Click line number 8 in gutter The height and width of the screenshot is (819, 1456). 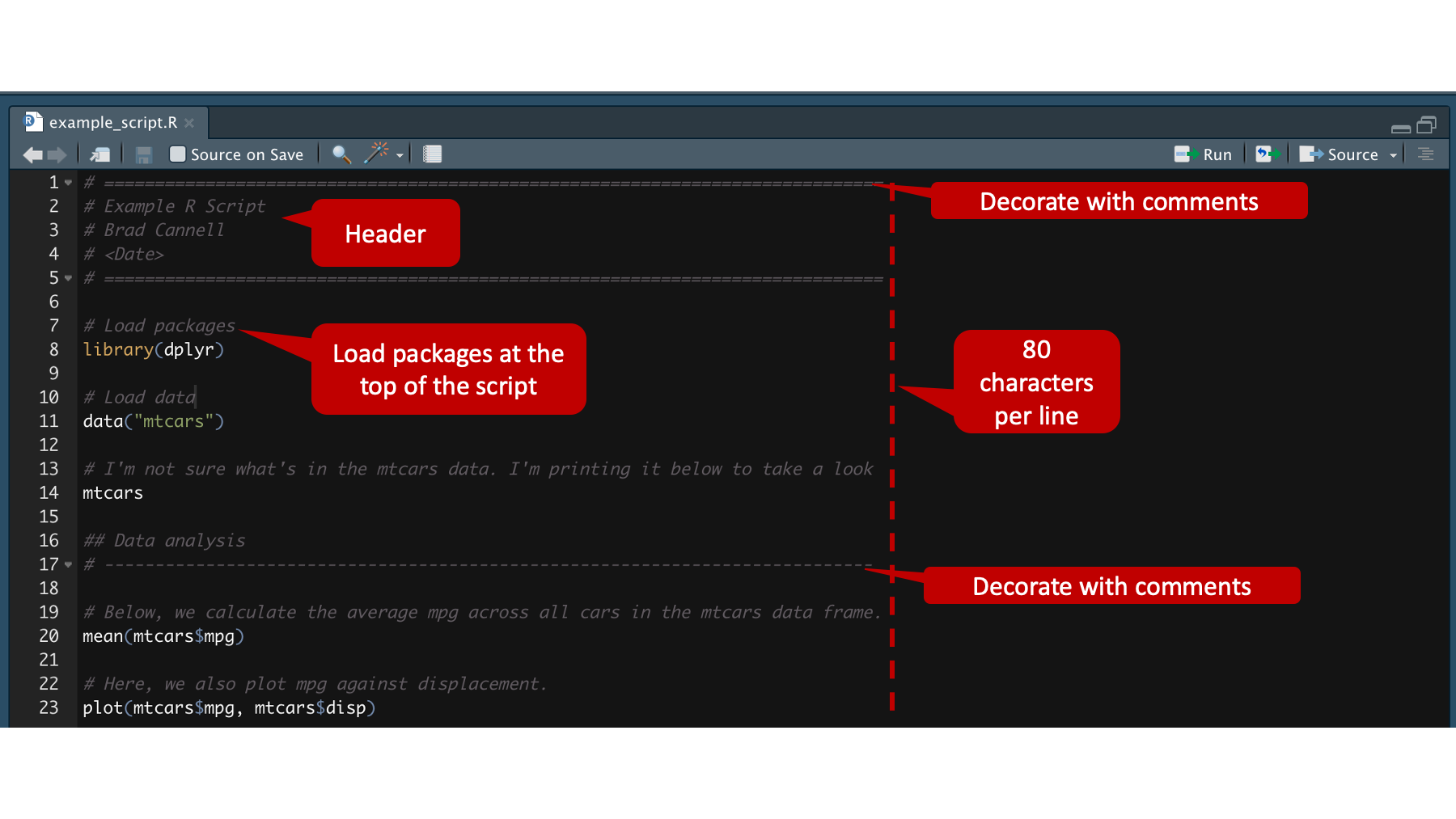click(x=54, y=349)
